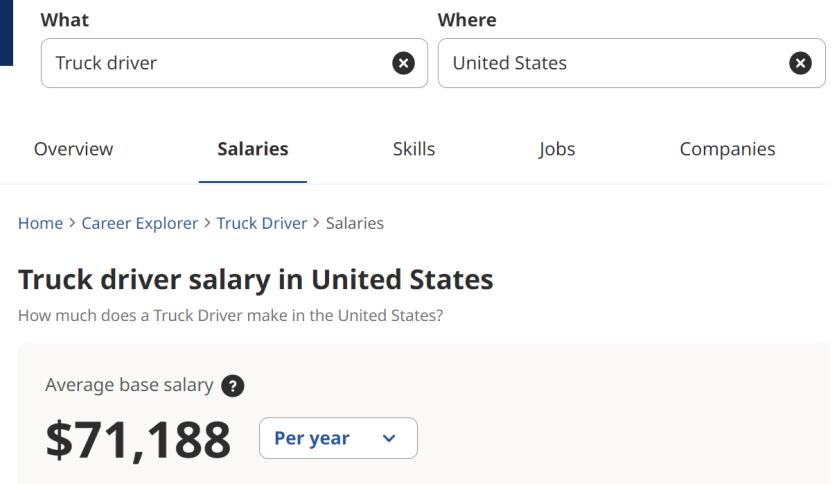Click the 'How much does a Truck Driver make' subtitle

231,317
